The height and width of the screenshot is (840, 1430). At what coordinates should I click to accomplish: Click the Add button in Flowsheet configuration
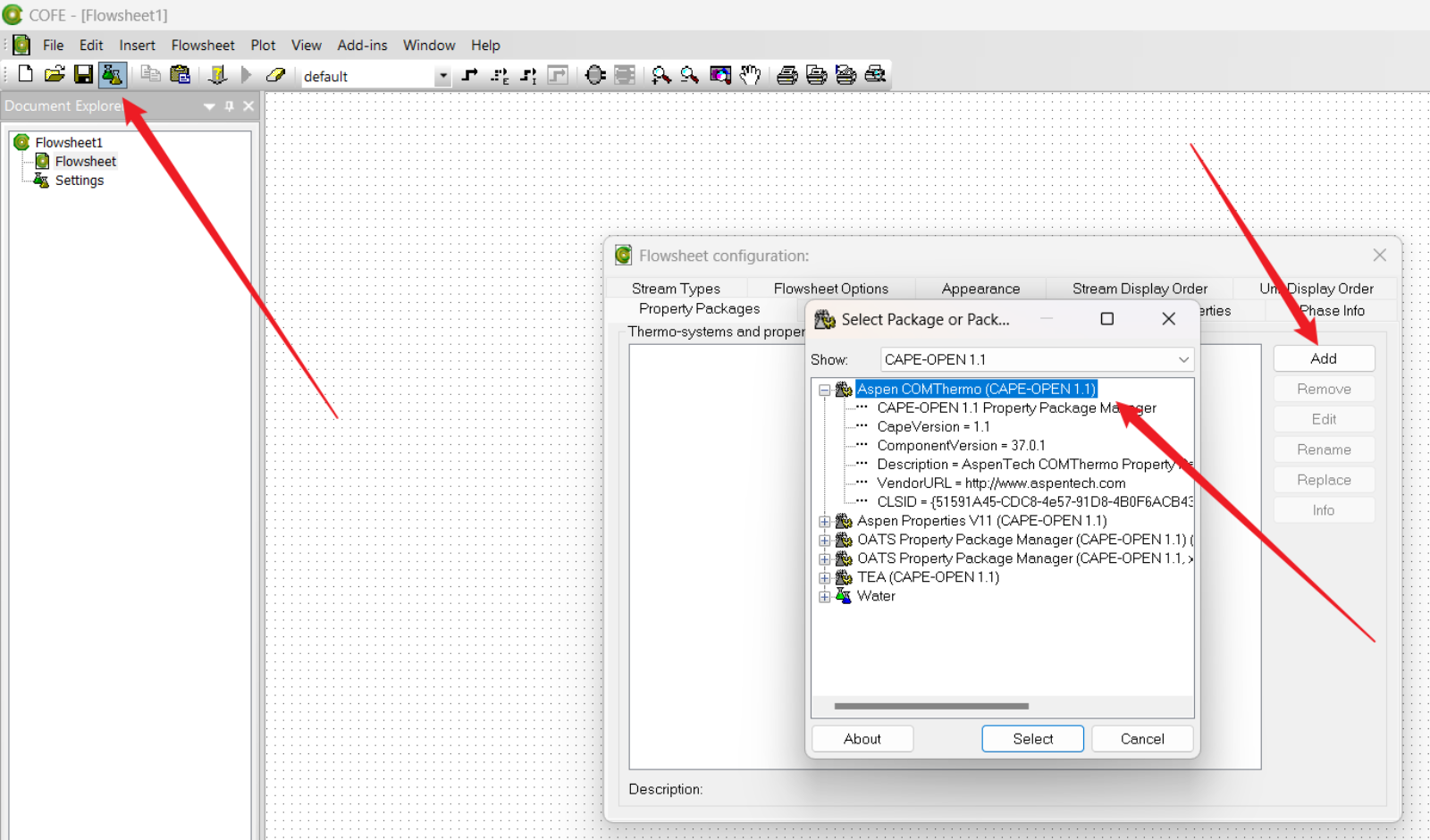coord(1324,358)
